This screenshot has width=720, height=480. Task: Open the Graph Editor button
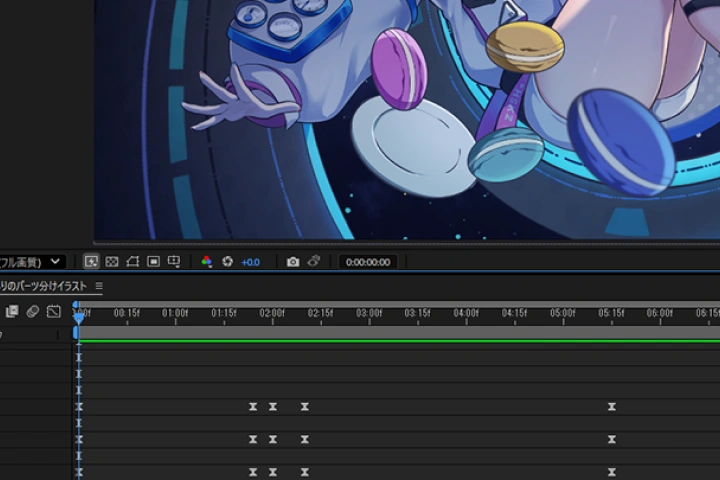coord(54,311)
